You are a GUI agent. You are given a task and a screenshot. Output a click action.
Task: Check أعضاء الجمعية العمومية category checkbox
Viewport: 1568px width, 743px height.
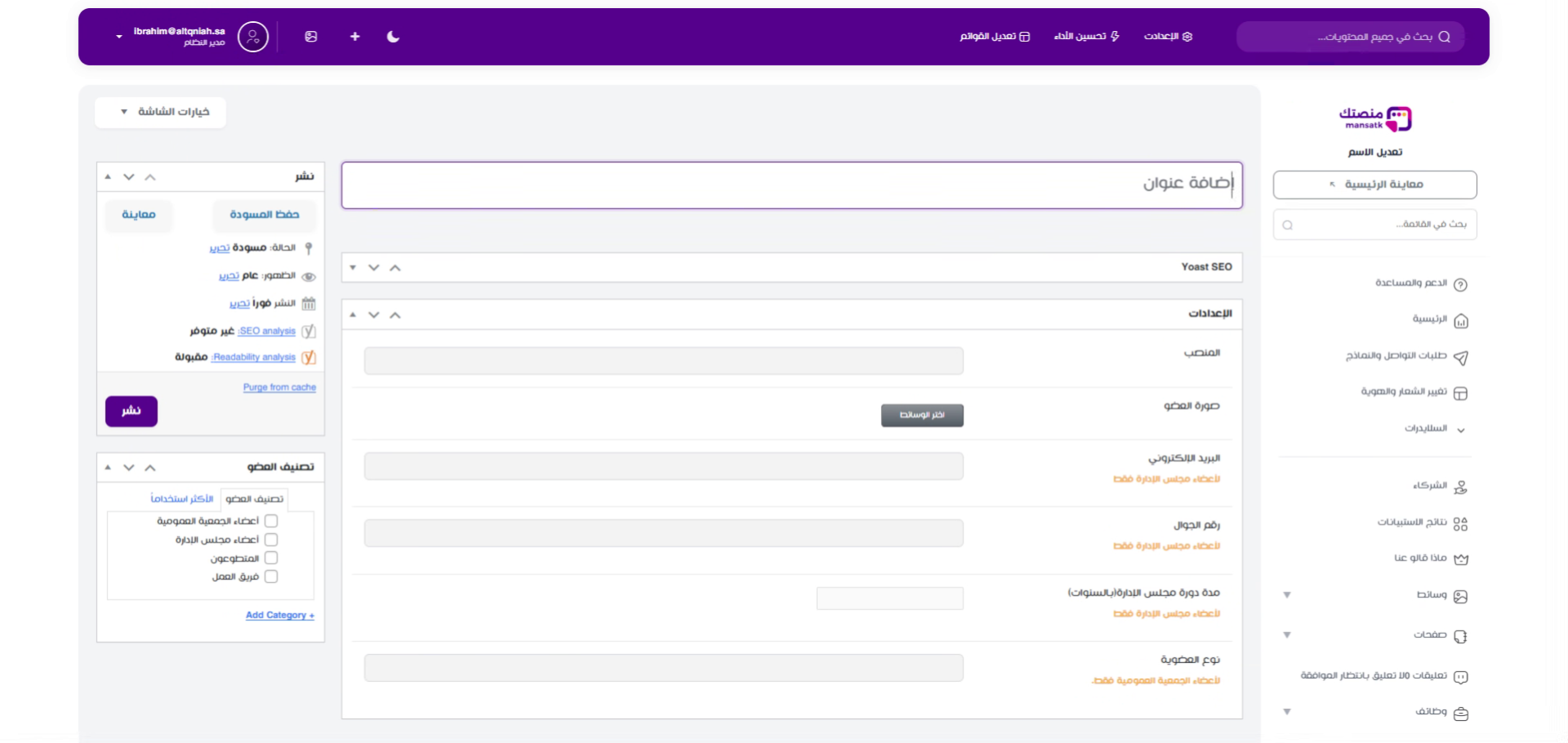(x=271, y=521)
